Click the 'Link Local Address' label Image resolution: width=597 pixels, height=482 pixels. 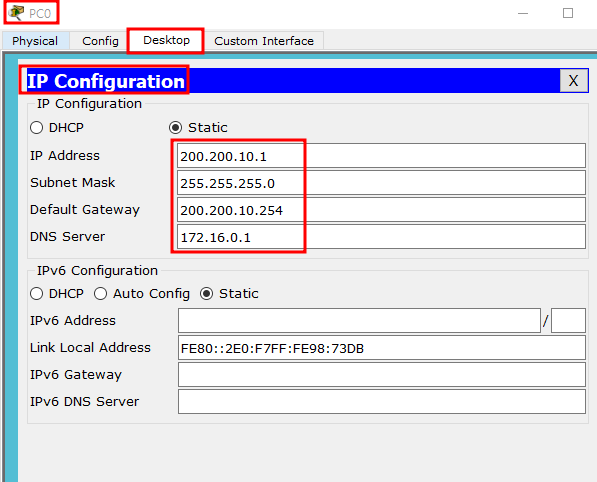click(90, 348)
